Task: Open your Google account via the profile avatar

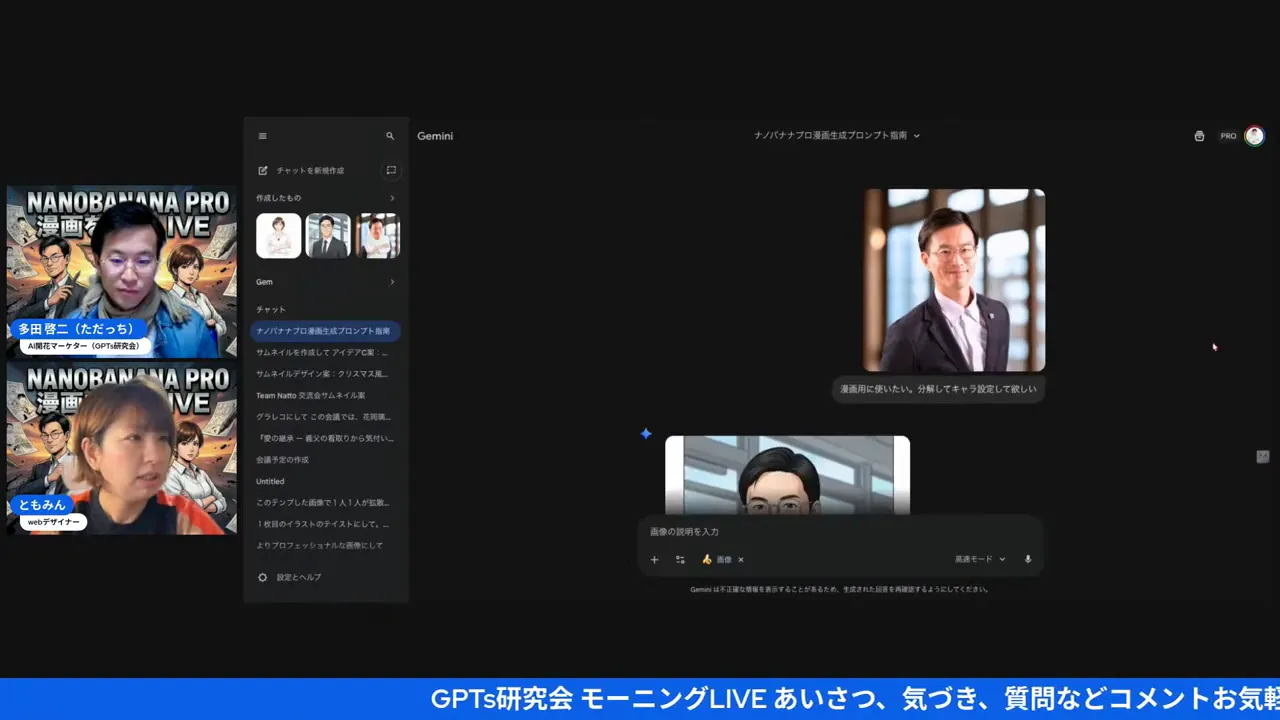Action: tap(1255, 135)
